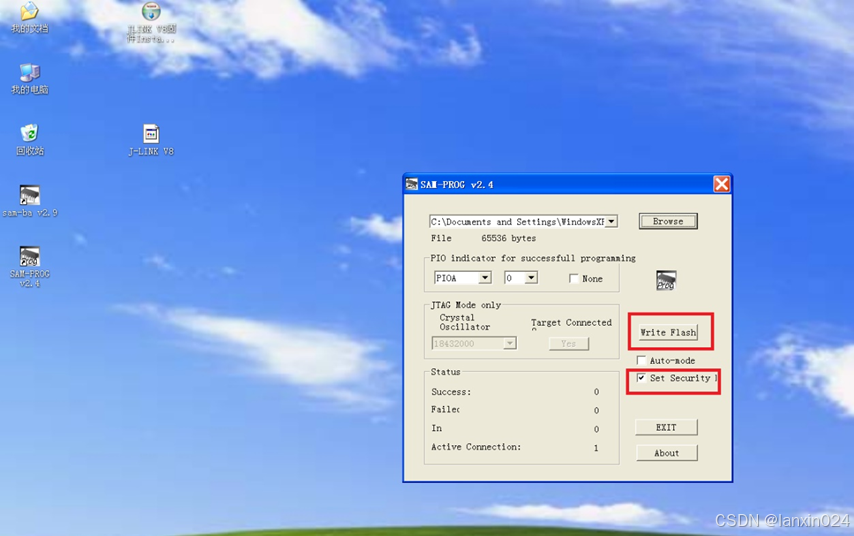Click the 'Active Connection:' status label
This screenshot has height=536, width=854.
[x=476, y=447]
